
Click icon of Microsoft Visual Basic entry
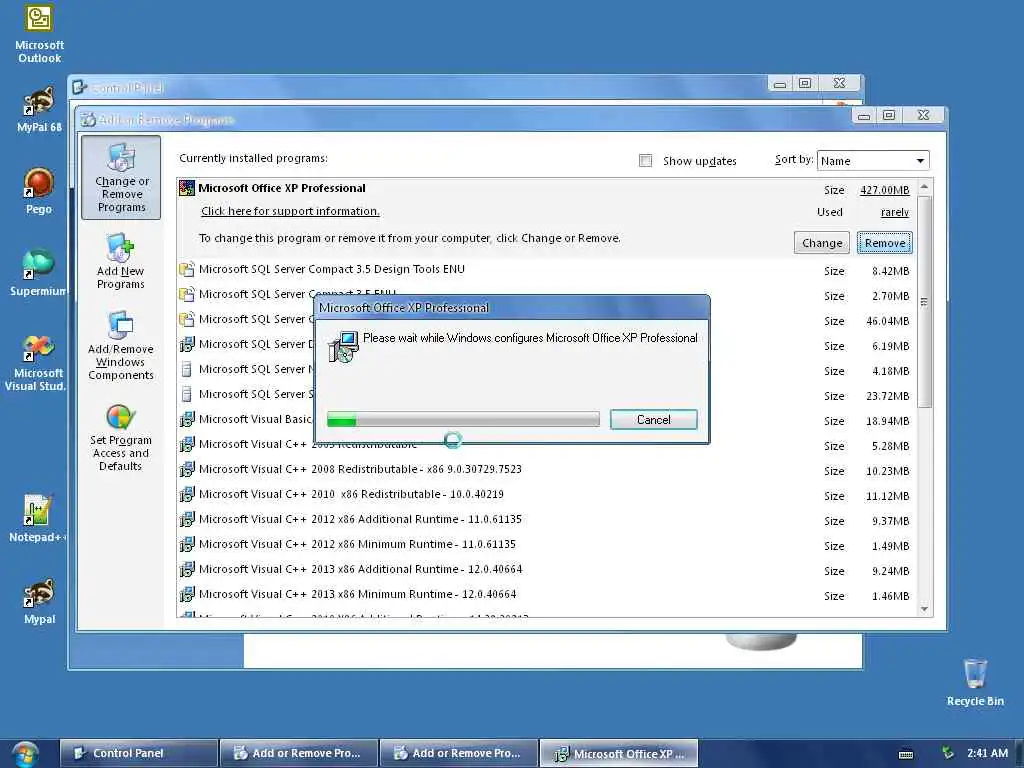point(187,419)
